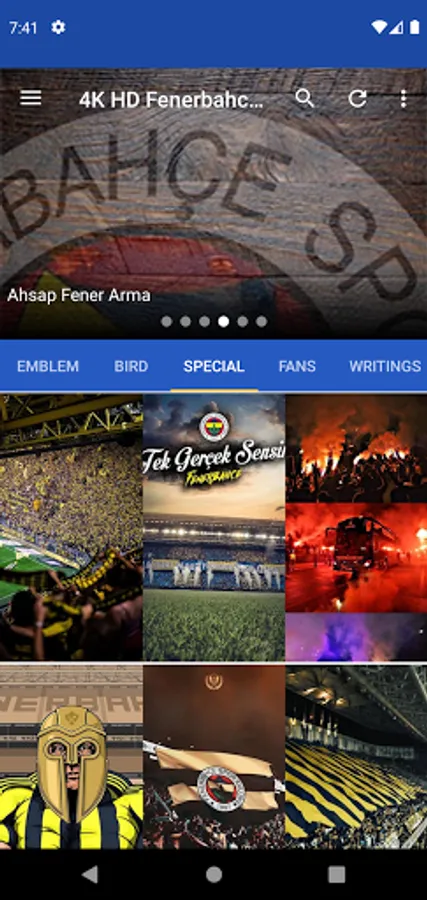Screen dimensions: 427x900
Task: Go to the WRITINGS tab
Action: pyautogui.click(x=385, y=366)
